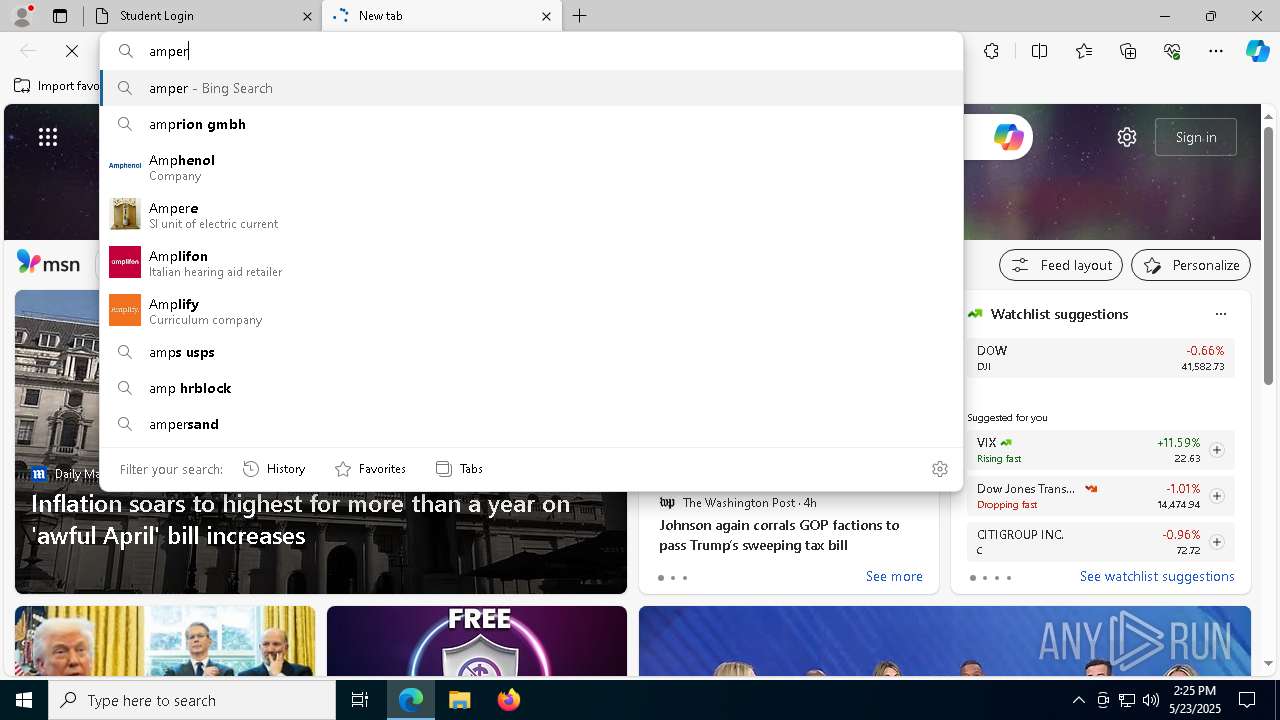Click taskbar search box
The height and width of the screenshot is (720, 1280).
pyautogui.click(x=192, y=700)
